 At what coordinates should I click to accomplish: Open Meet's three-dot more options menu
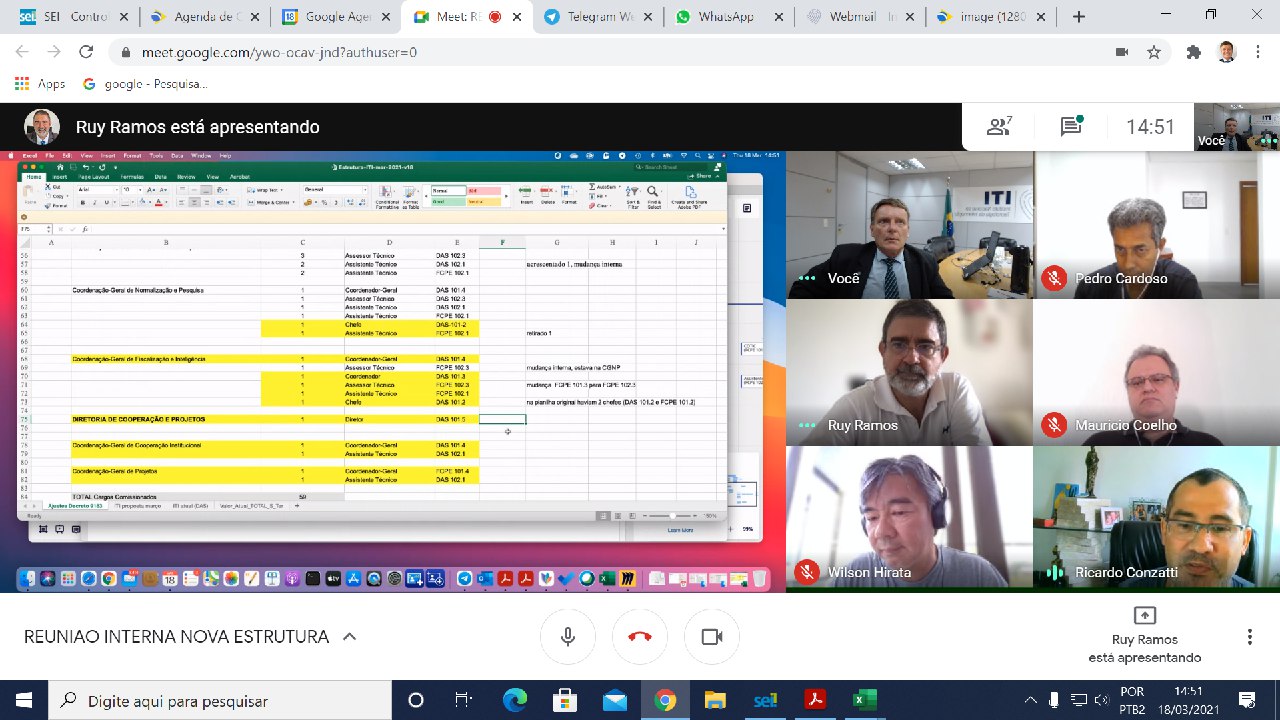1249,637
